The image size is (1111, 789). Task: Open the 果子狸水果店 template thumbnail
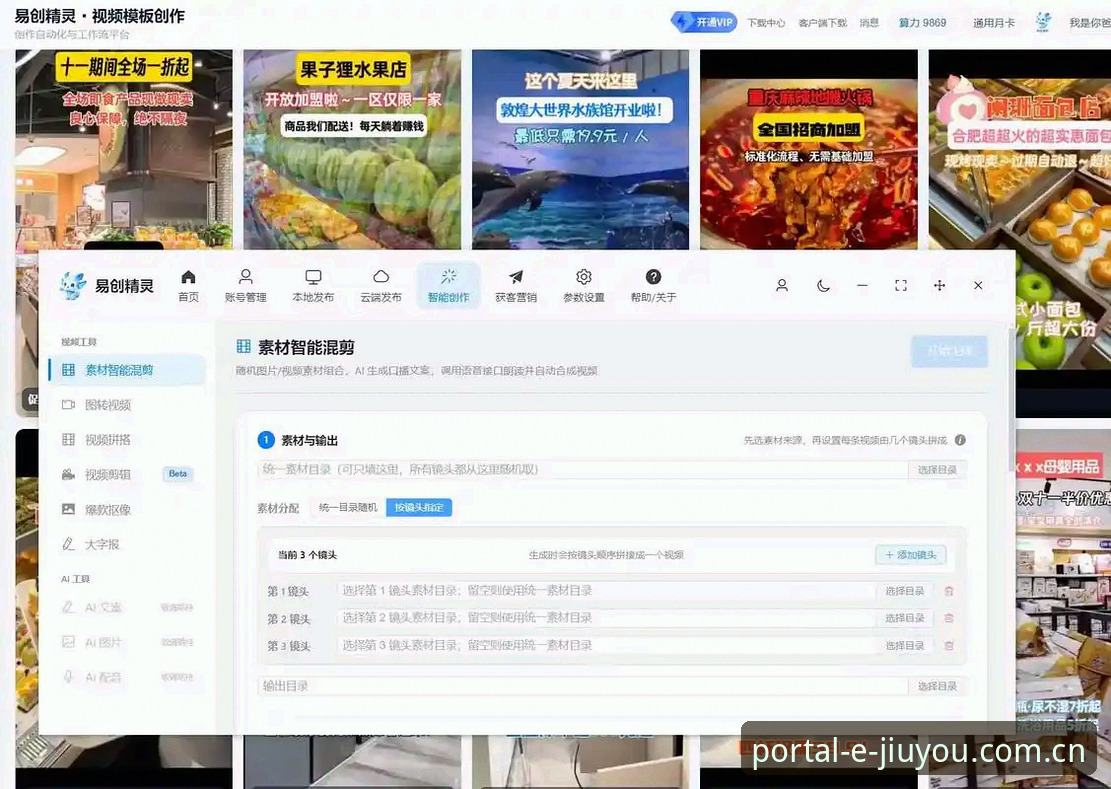point(352,149)
